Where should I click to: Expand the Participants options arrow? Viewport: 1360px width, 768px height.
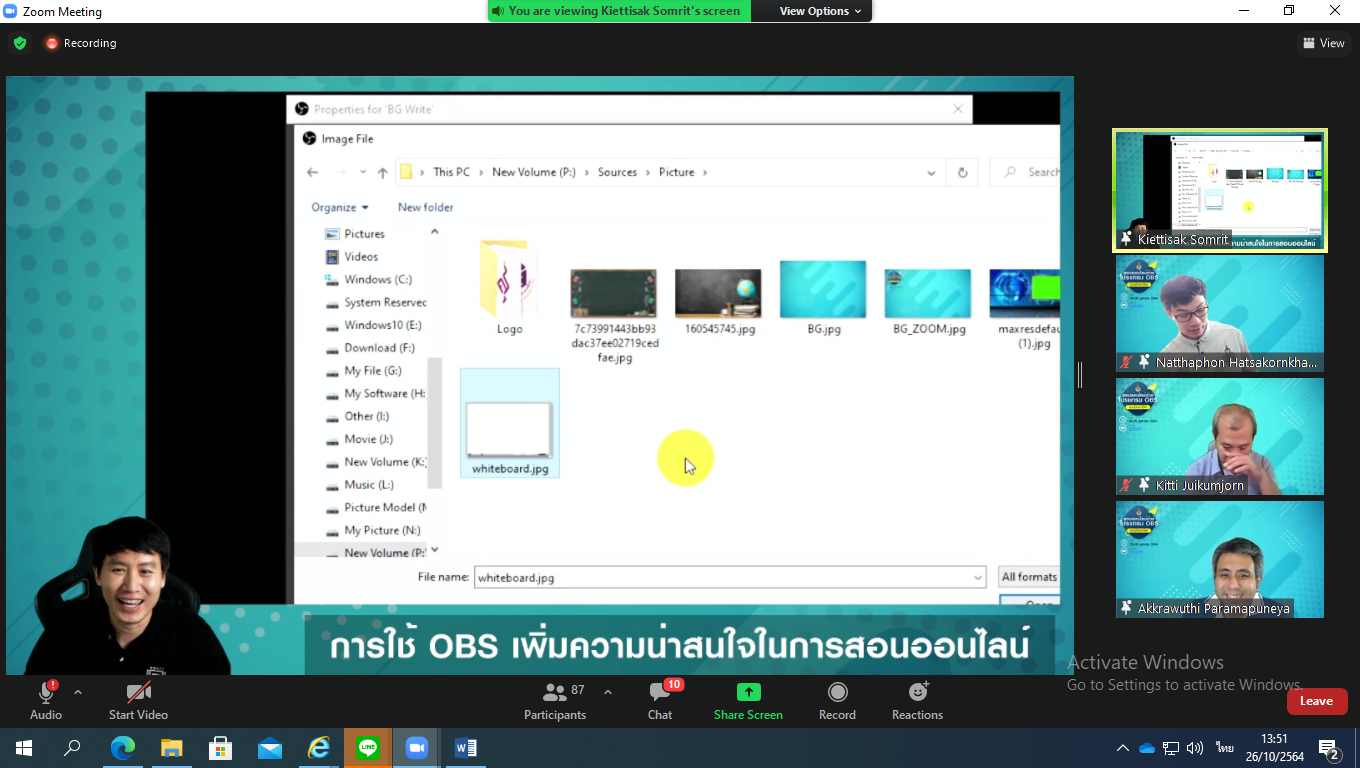607,692
